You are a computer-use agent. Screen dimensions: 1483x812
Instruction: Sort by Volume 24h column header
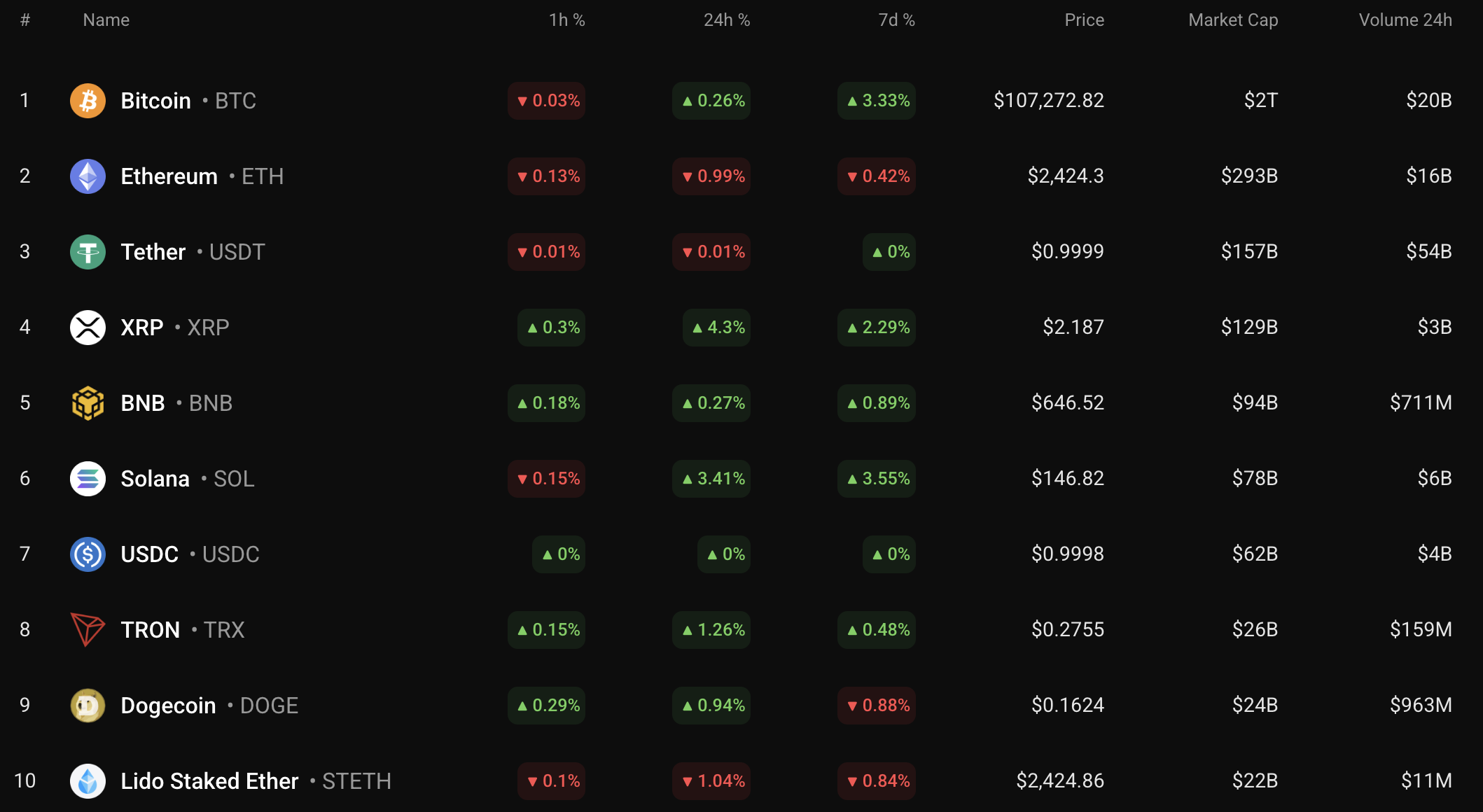coord(1405,20)
